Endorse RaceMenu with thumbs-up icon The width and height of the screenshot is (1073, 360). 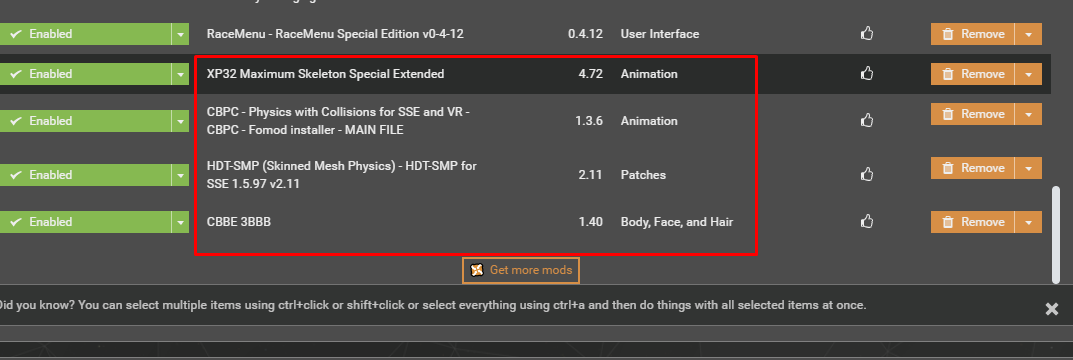click(867, 34)
